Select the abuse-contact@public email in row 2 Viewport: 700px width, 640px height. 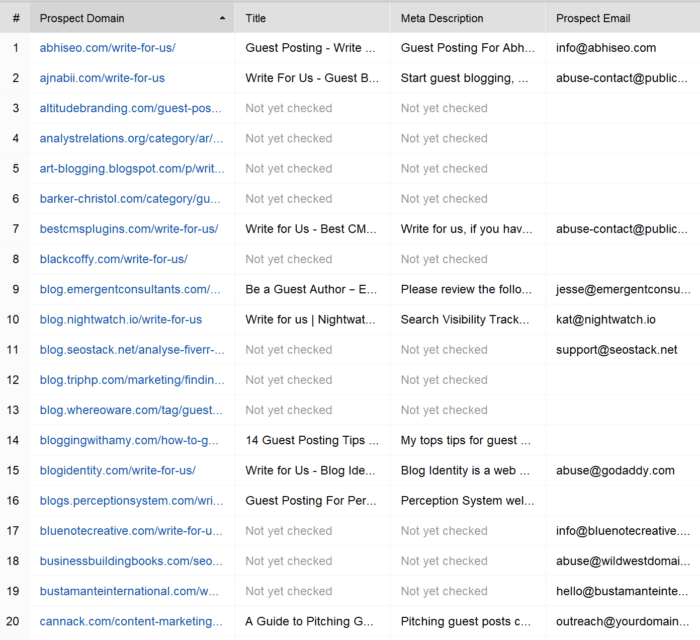pos(621,78)
